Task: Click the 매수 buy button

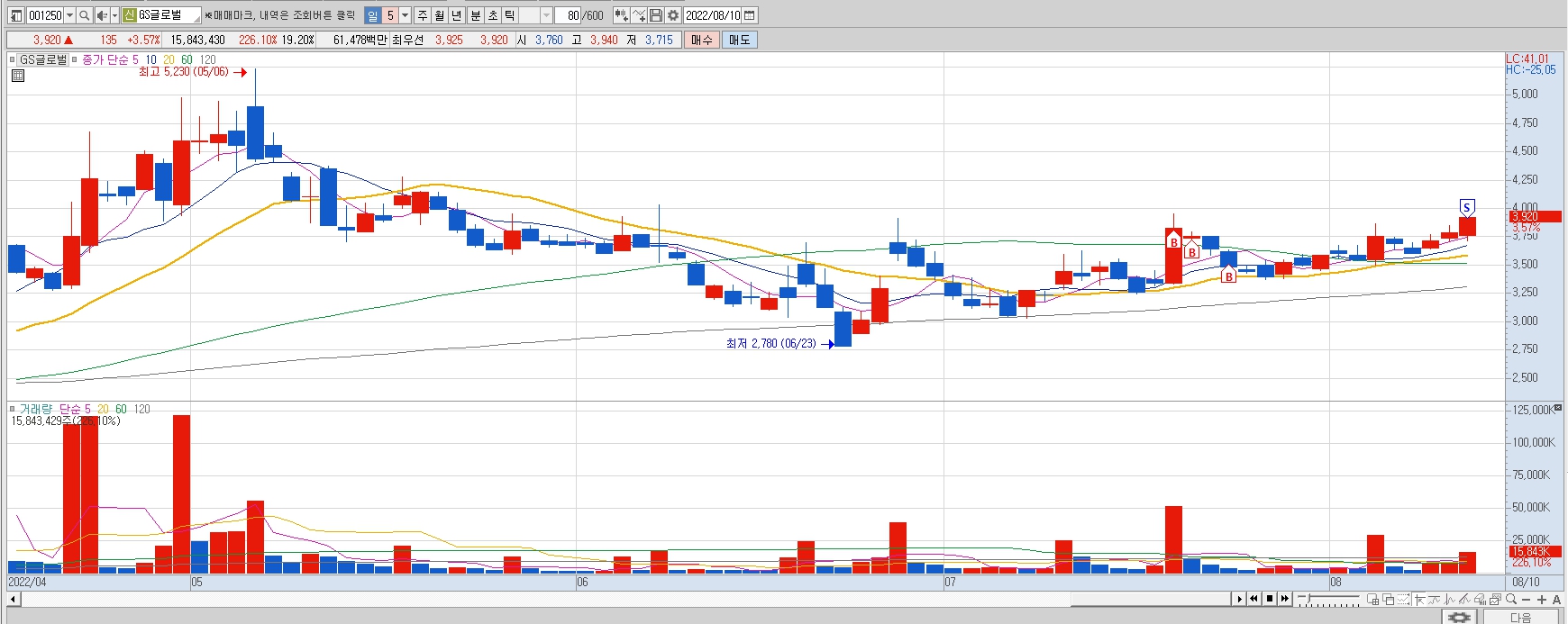Action: click(x=702, y=40)
